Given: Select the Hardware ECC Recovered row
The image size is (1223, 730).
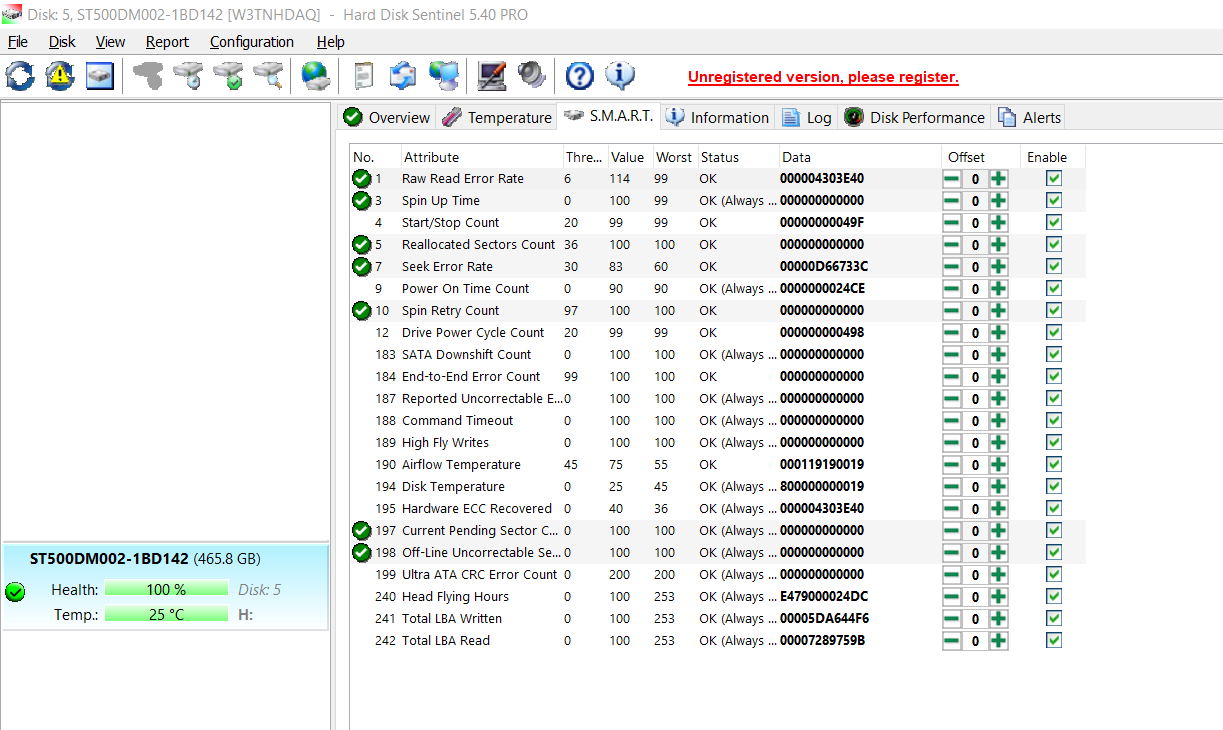Looking at the screenshot, I should pos(717,509).
